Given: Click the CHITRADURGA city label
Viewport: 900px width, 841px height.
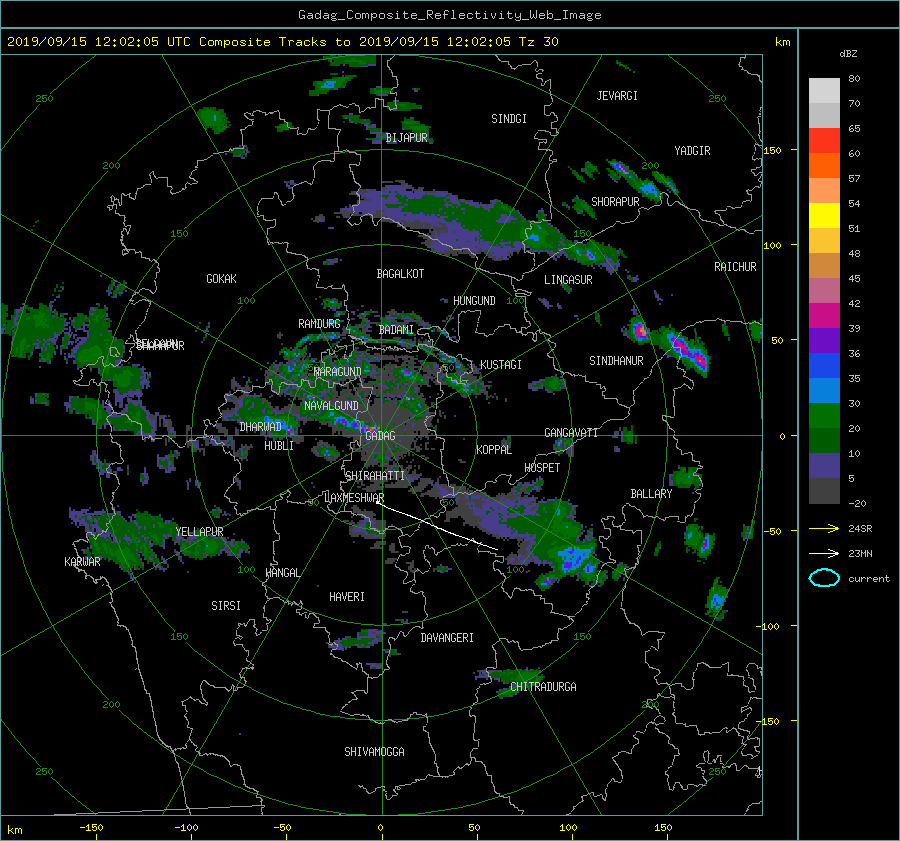Looking at the screenshot, I should 543,687.
